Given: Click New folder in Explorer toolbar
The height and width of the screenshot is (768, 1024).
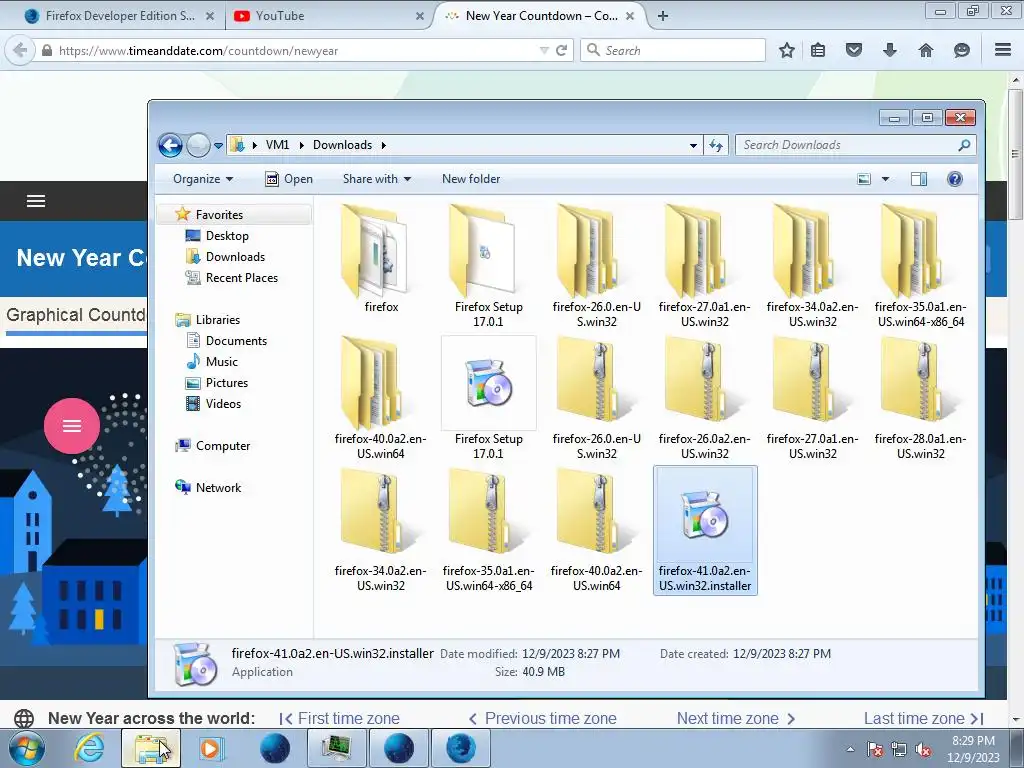Looking at the screenshot, I should [471, 179].
